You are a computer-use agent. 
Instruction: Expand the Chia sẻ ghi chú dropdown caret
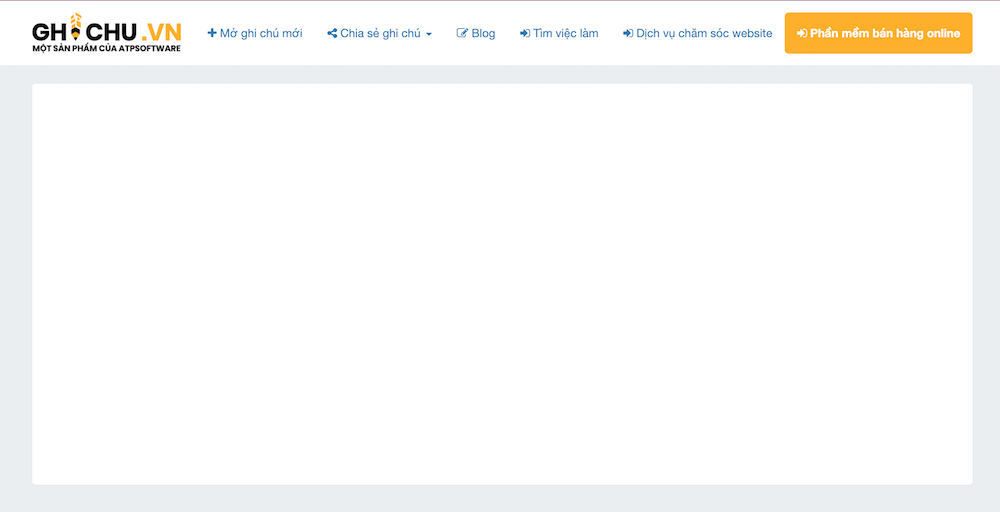tap(429, 34)
